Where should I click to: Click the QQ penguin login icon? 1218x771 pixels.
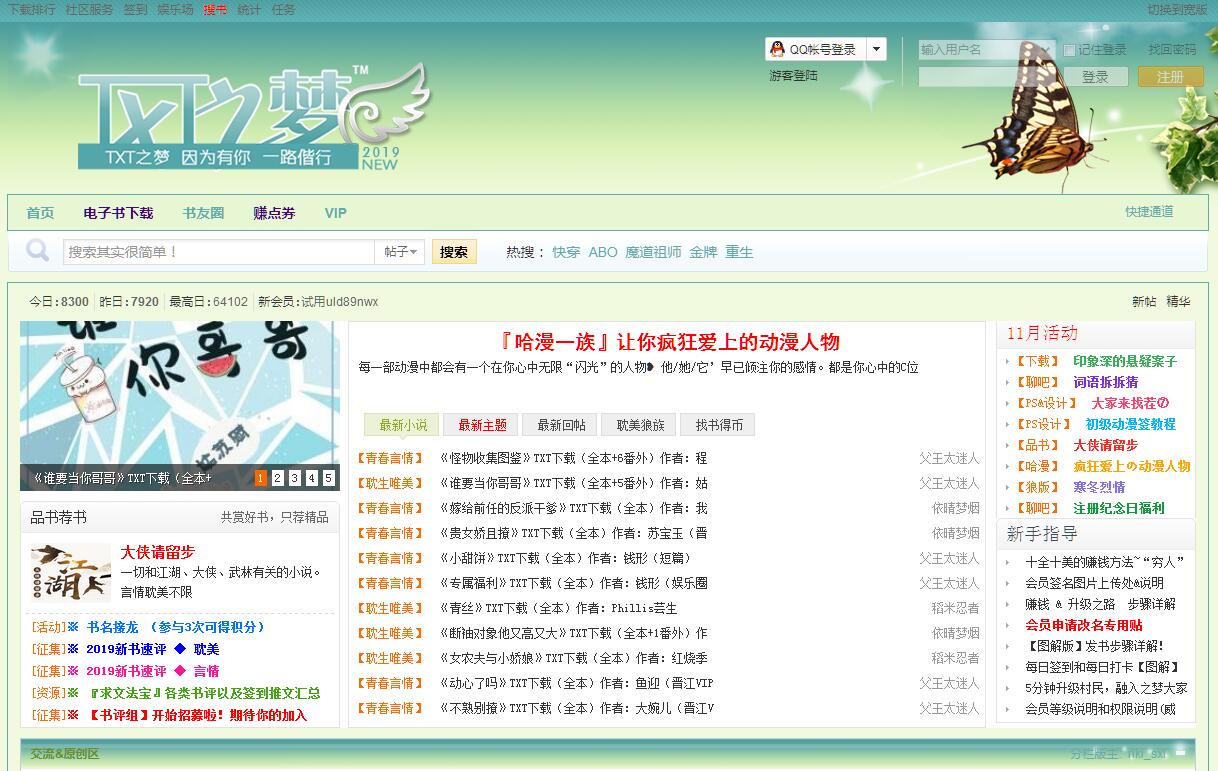coord(777,49)
